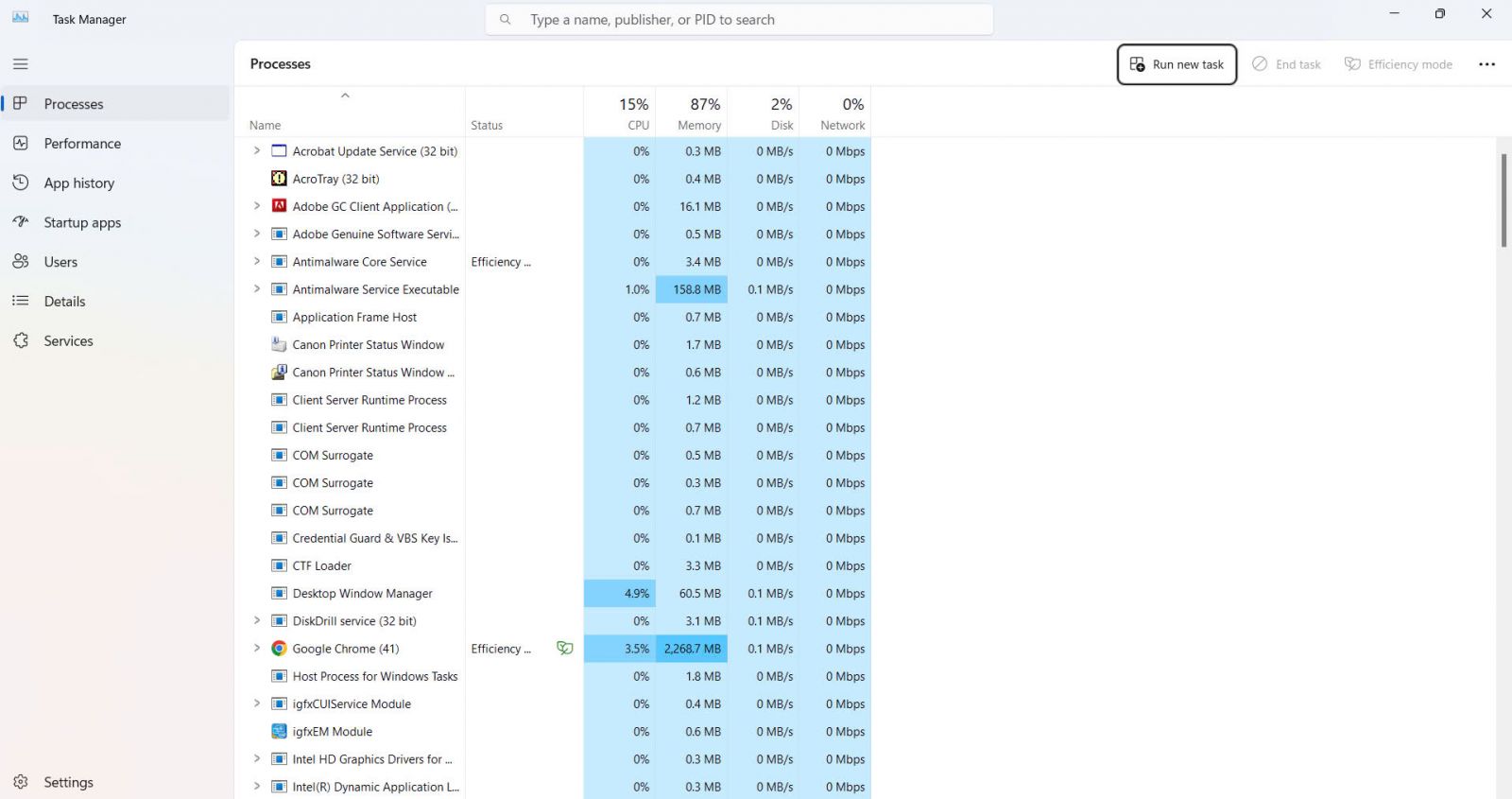Open more options ellipsis menu

coord(1486,64)
